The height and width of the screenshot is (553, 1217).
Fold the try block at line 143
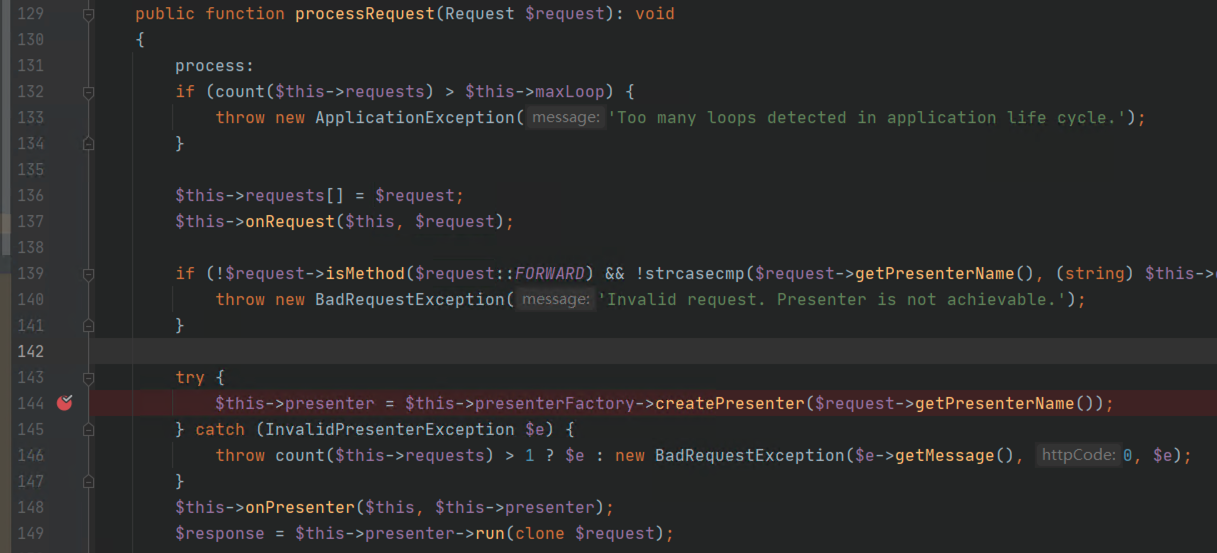88,378
